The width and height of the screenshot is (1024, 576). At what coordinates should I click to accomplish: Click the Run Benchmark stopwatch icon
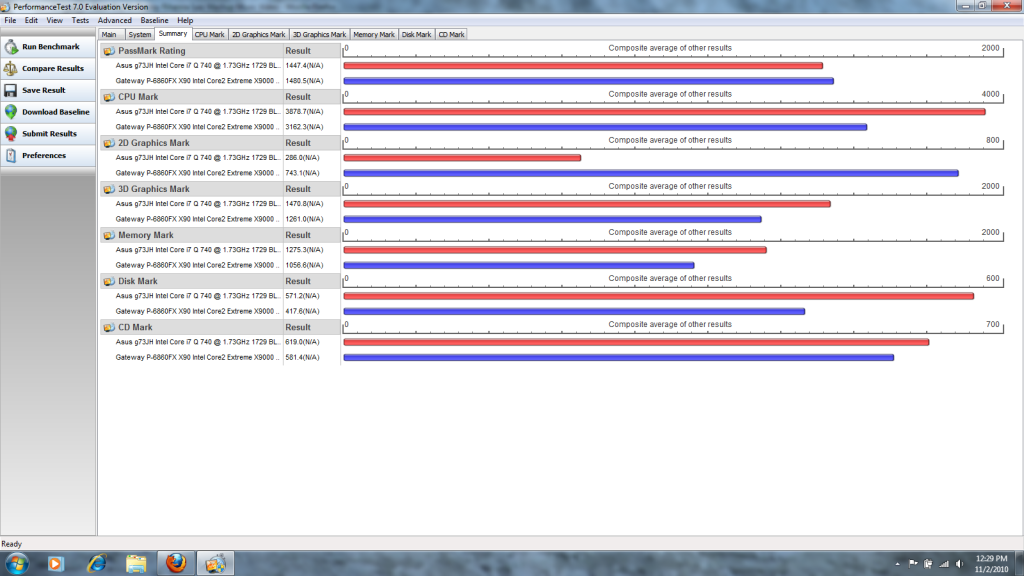(x=11, y=47)
